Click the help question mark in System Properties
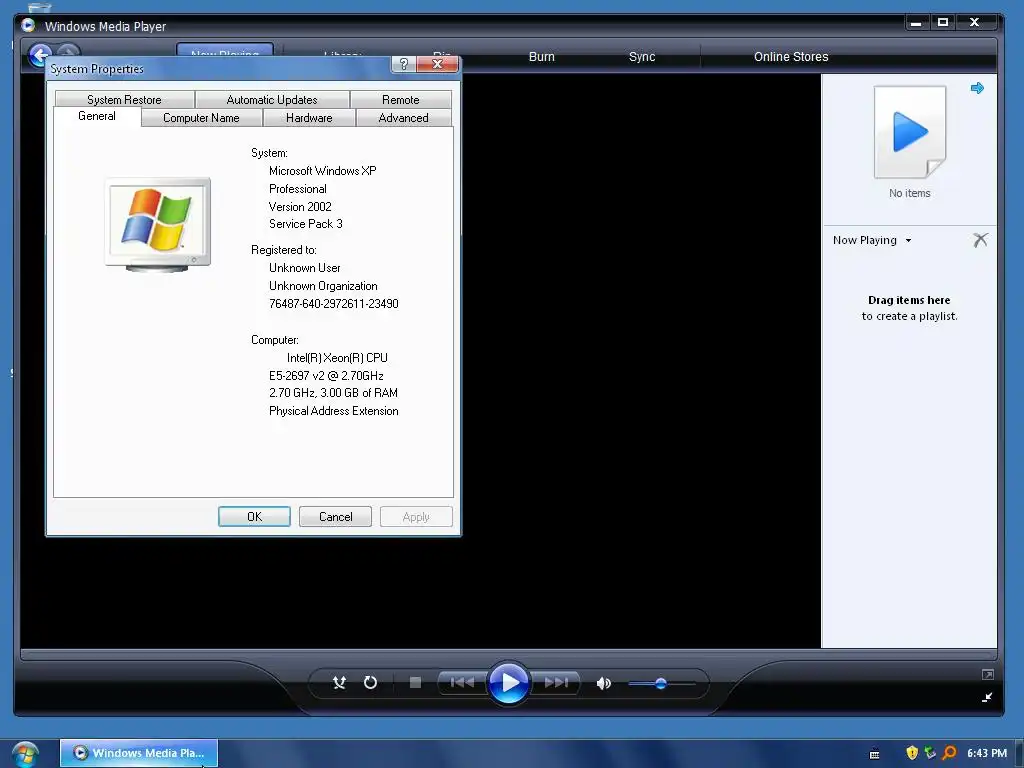 (x=403, y=64)
